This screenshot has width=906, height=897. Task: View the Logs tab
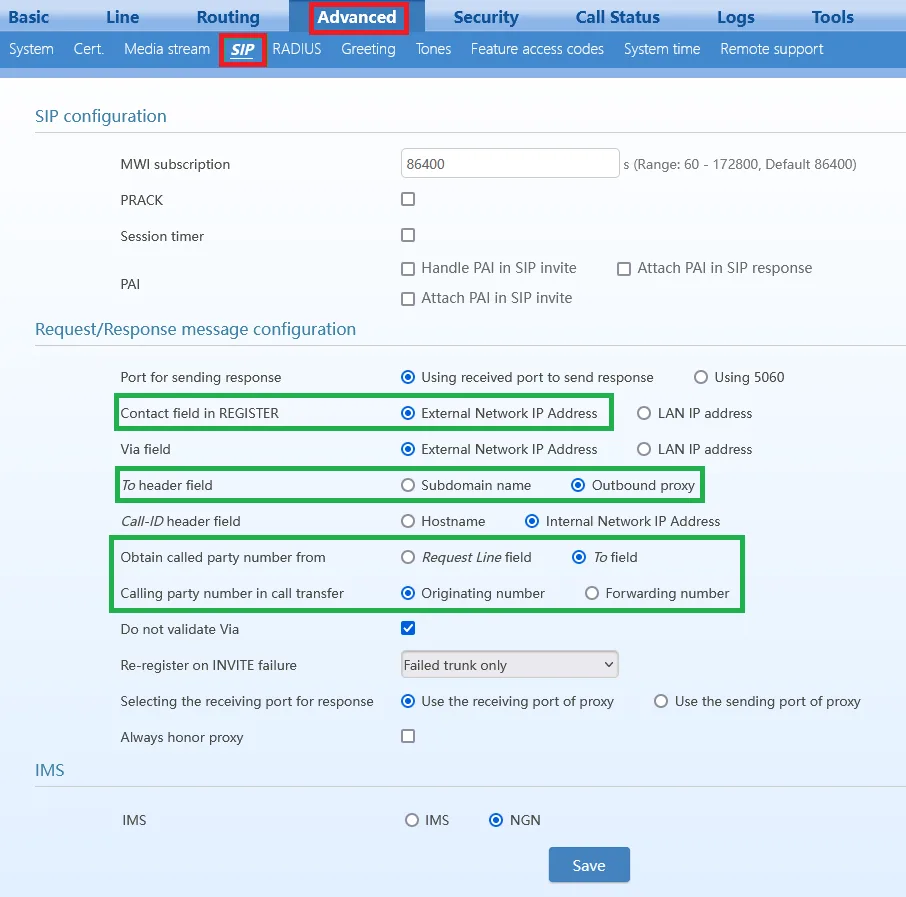pos(736,17)
